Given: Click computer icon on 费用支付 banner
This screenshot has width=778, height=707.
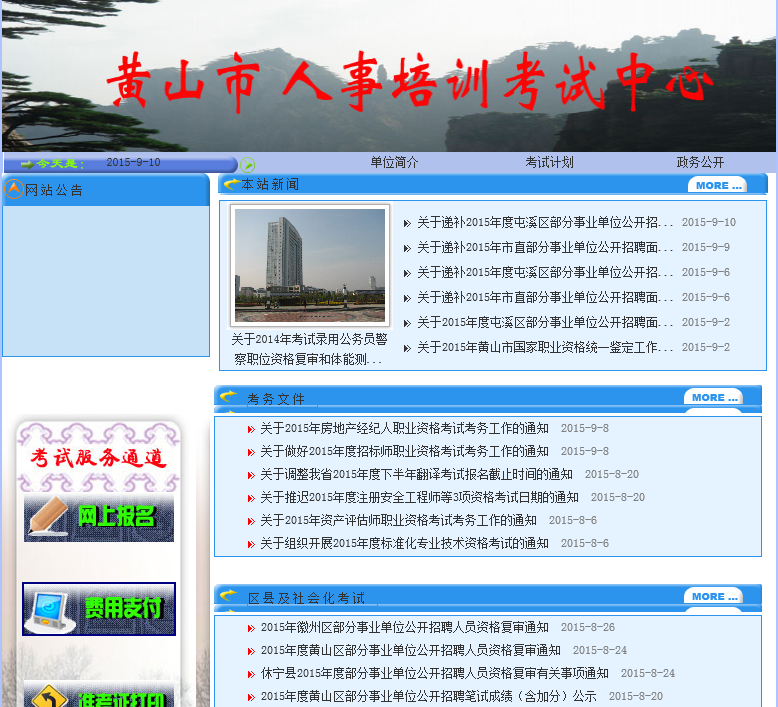Looking at the screenshot, I should click(49, 612).
